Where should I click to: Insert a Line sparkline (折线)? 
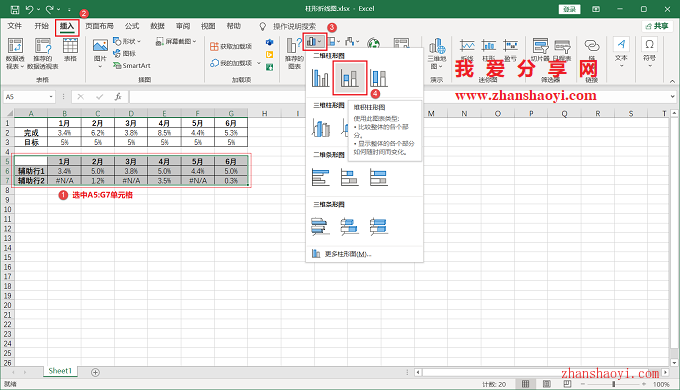coord(467,50)
